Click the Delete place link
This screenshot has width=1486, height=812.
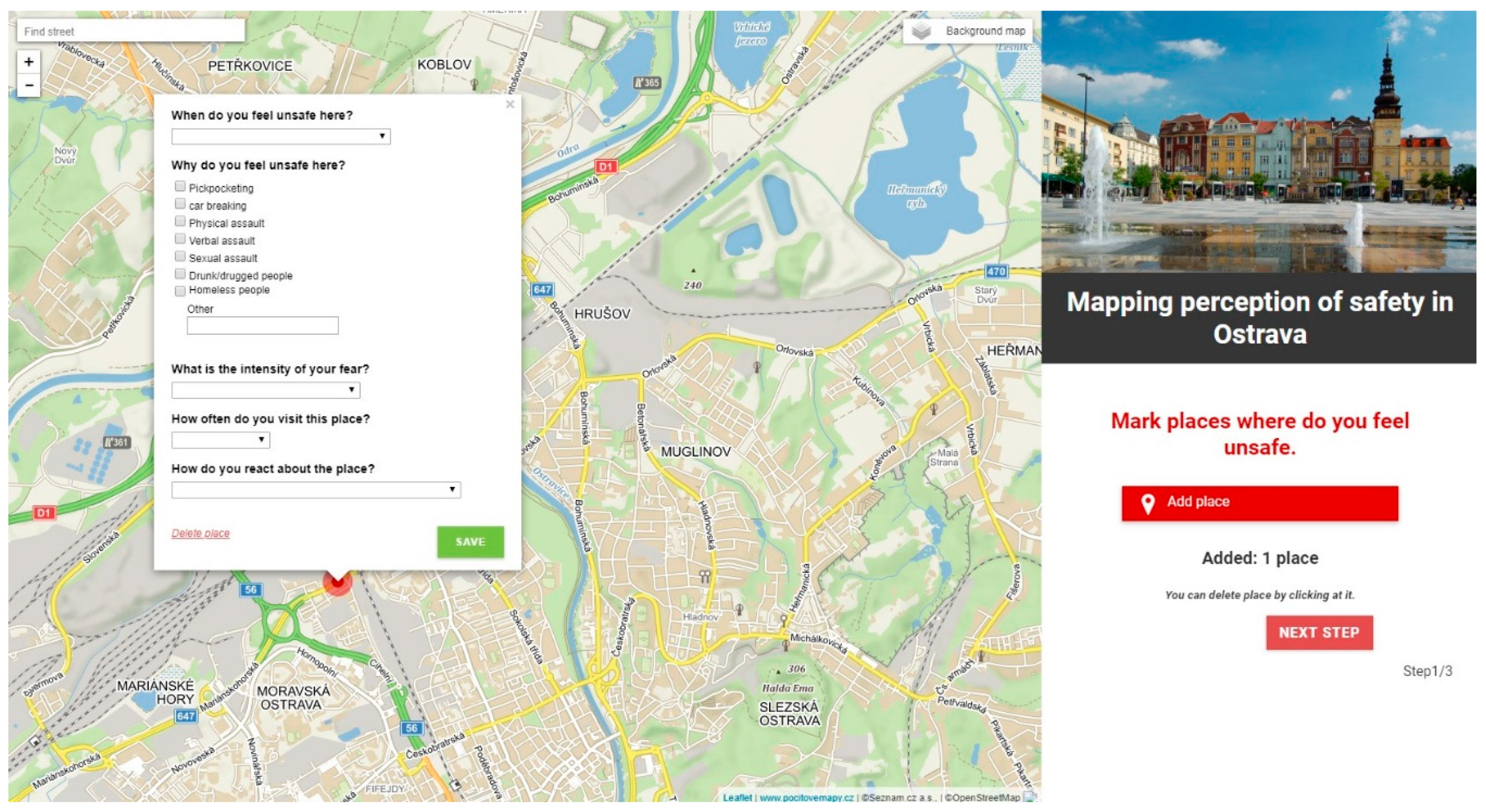[x=200, y=533]
